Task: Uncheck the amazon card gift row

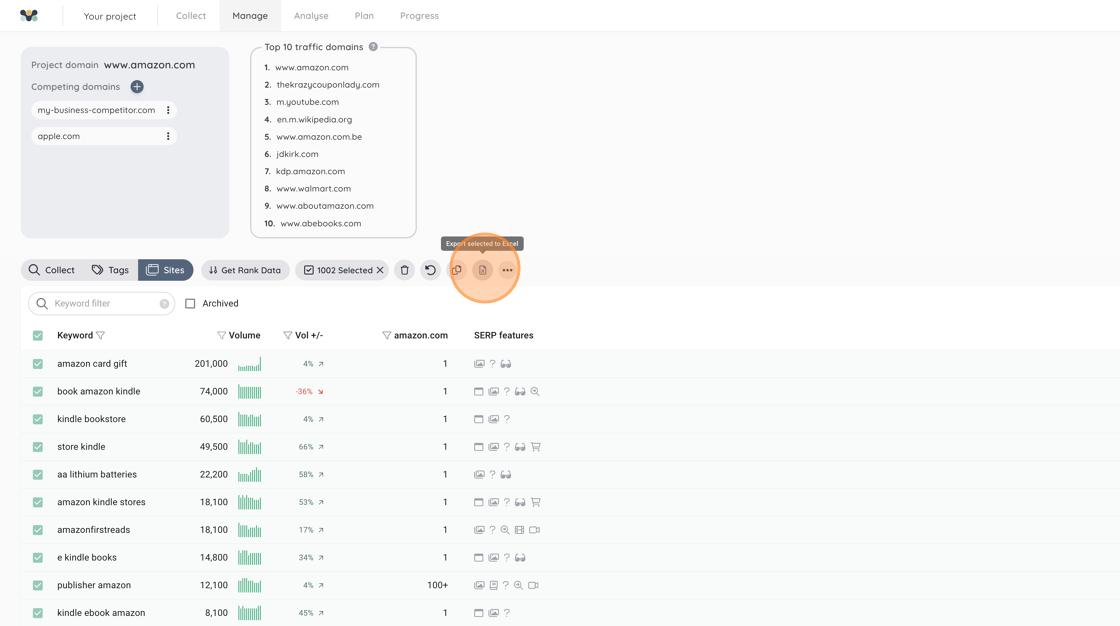Action: [38, 364]
